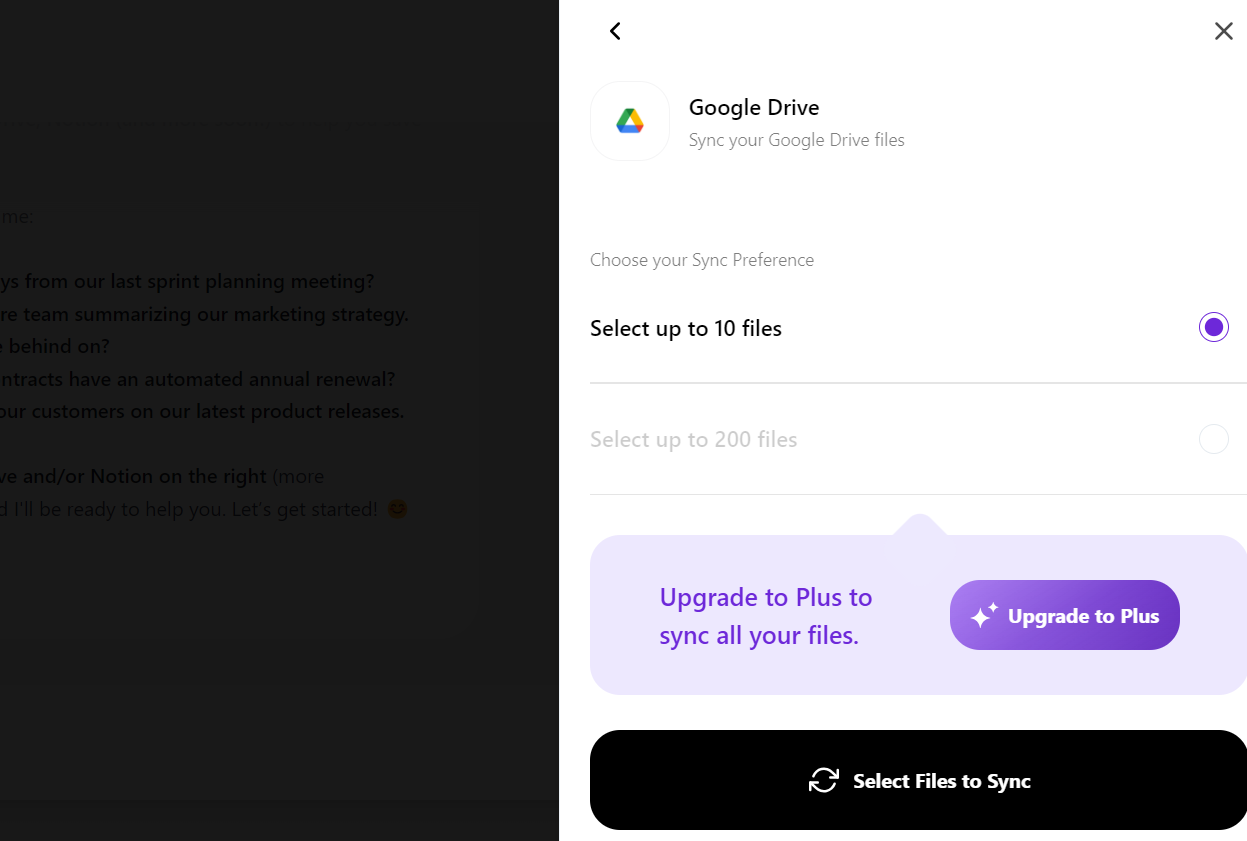
Task: Click the circular sync arrows icon
Action: pyautogui.click(x=823, y=780)
